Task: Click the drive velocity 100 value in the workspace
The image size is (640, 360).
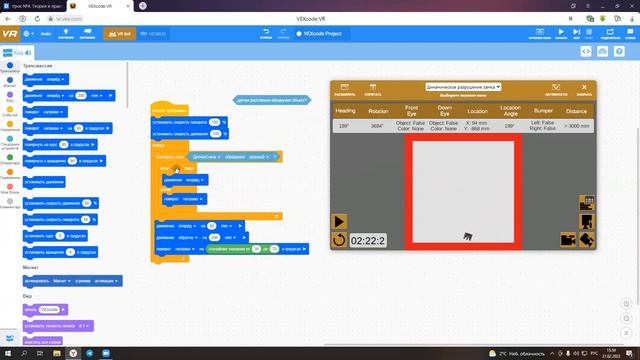Action: [216, 133]
